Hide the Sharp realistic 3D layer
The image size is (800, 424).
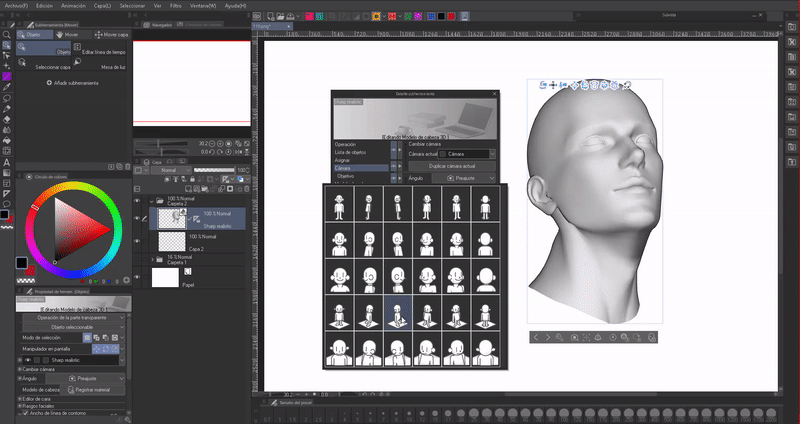click(138, 219)
